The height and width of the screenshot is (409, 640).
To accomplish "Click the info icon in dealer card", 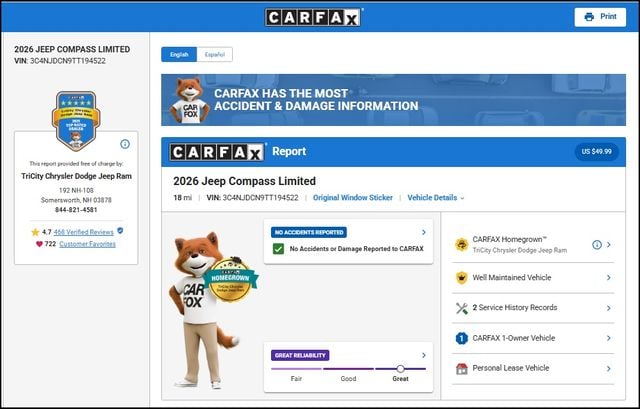I will click(125, 144).
